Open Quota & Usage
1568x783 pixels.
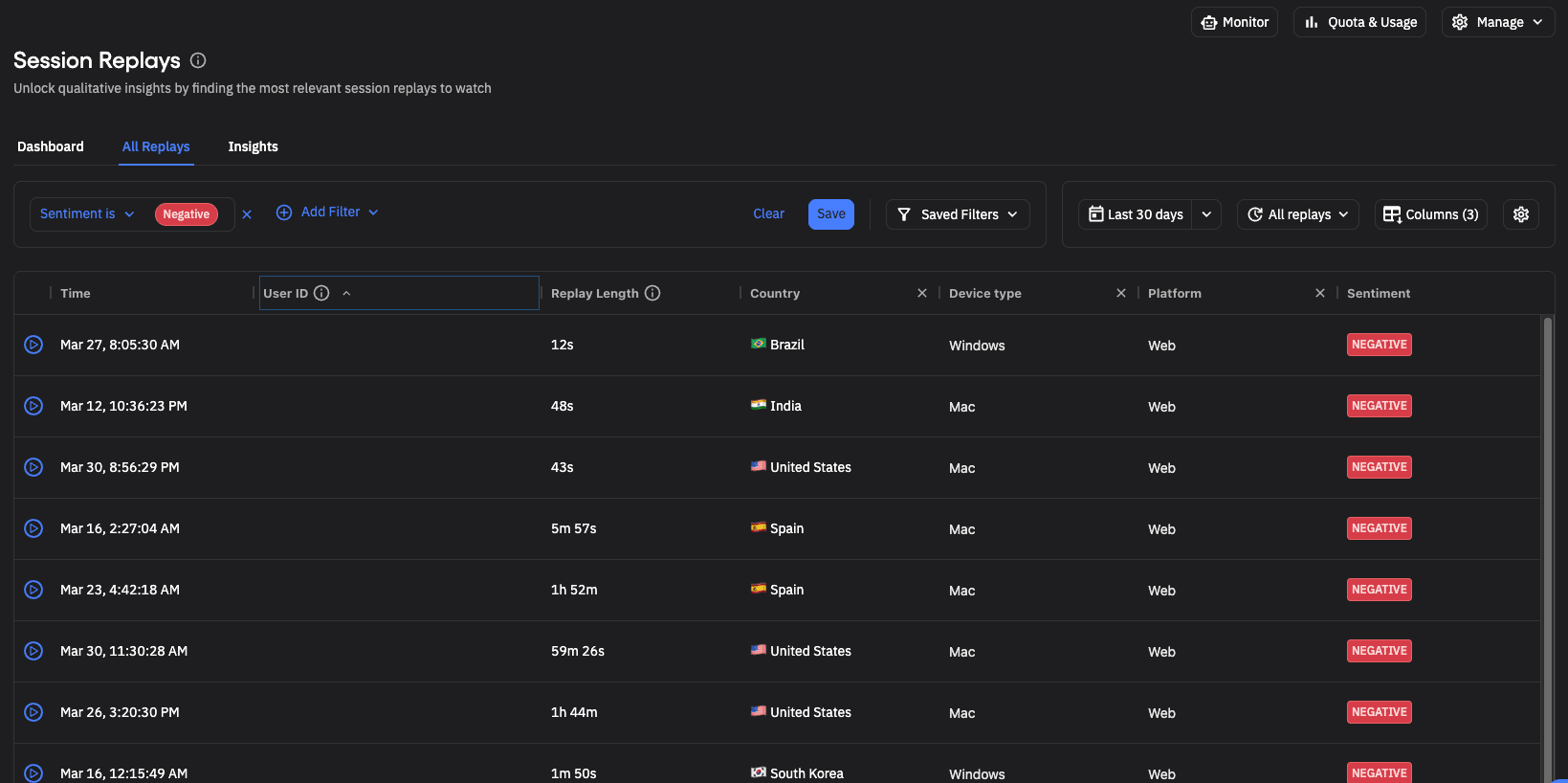coord(1359,22)
